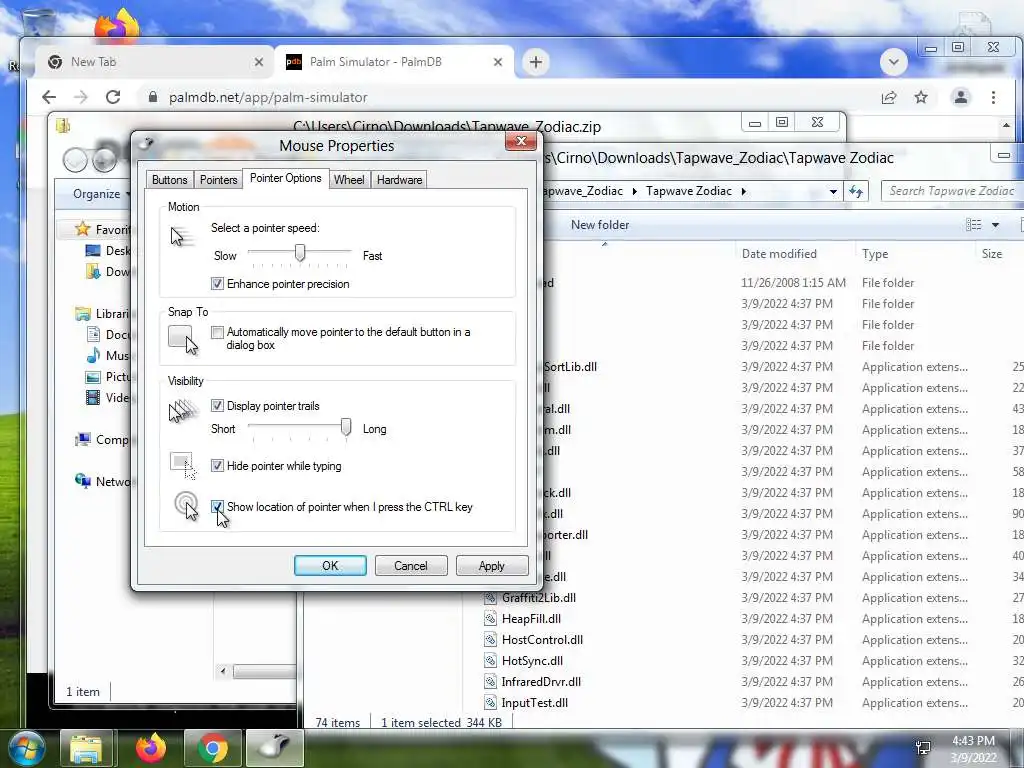Click the Chrome address bar URL

[x=268, y=97]
